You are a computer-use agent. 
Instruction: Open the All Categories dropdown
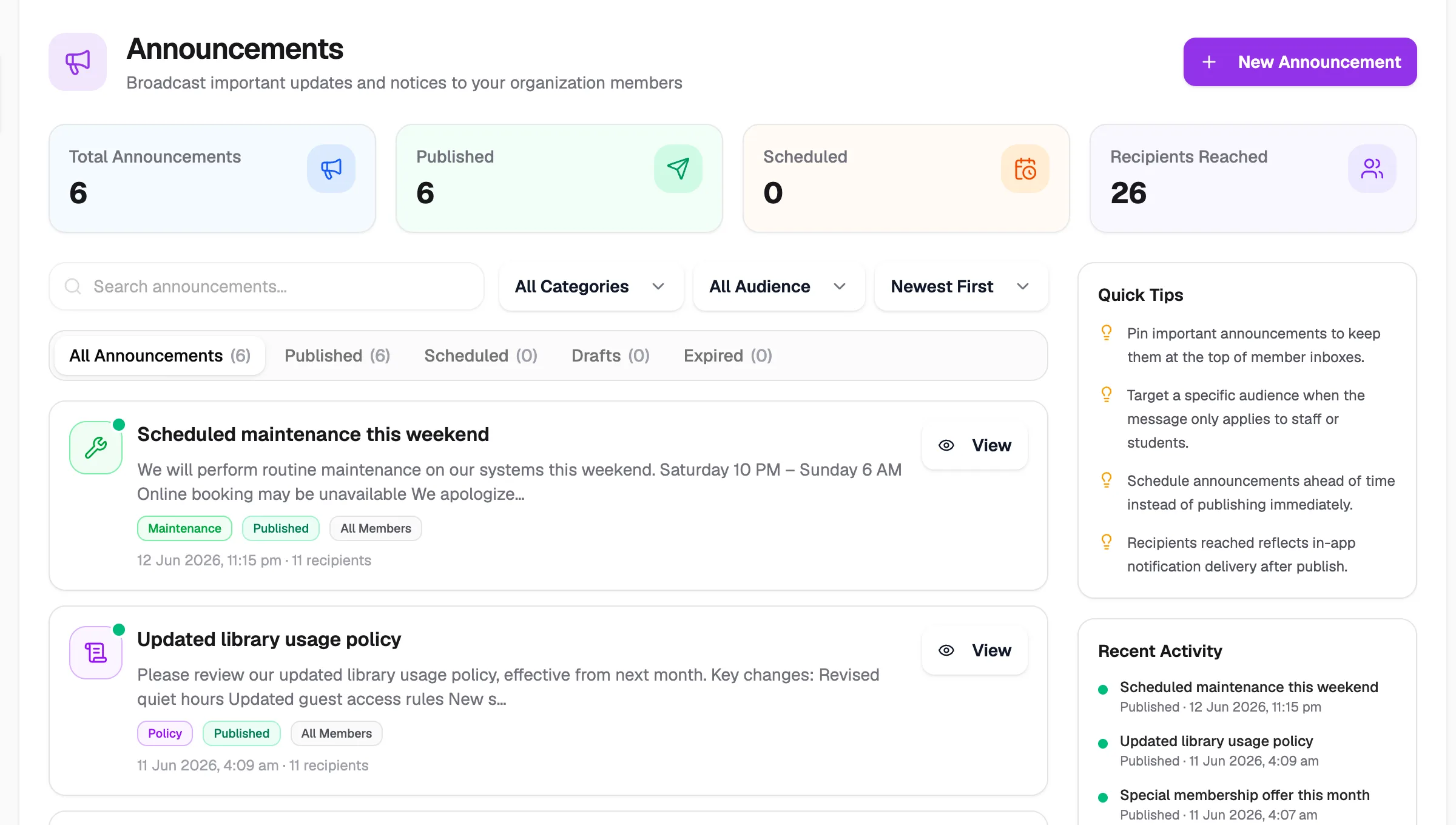(591, 286)
